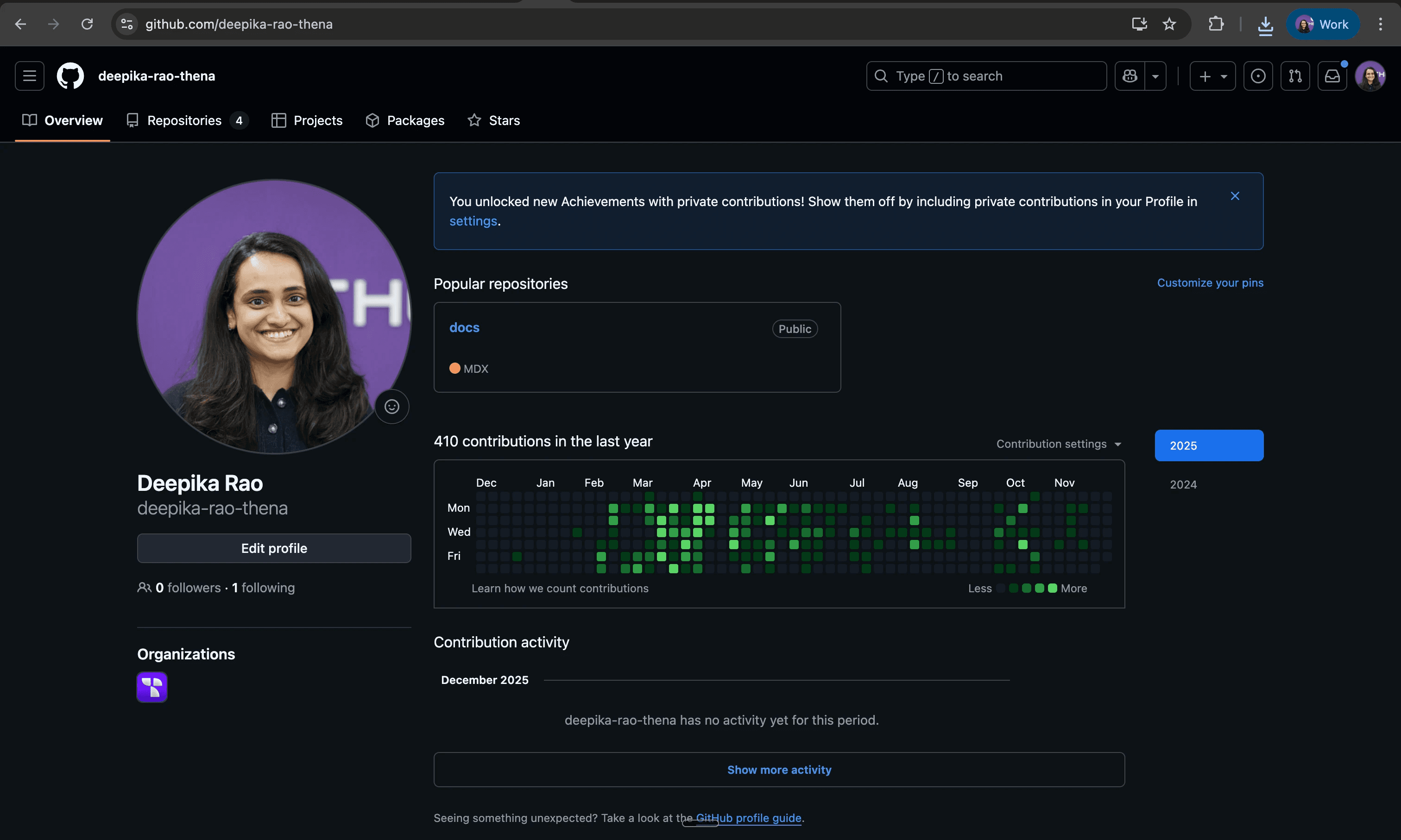The width and height of the screenshot is (1401, 840).
Task: Open the Issues icon in header
Action: click(x=1258, y=76)
